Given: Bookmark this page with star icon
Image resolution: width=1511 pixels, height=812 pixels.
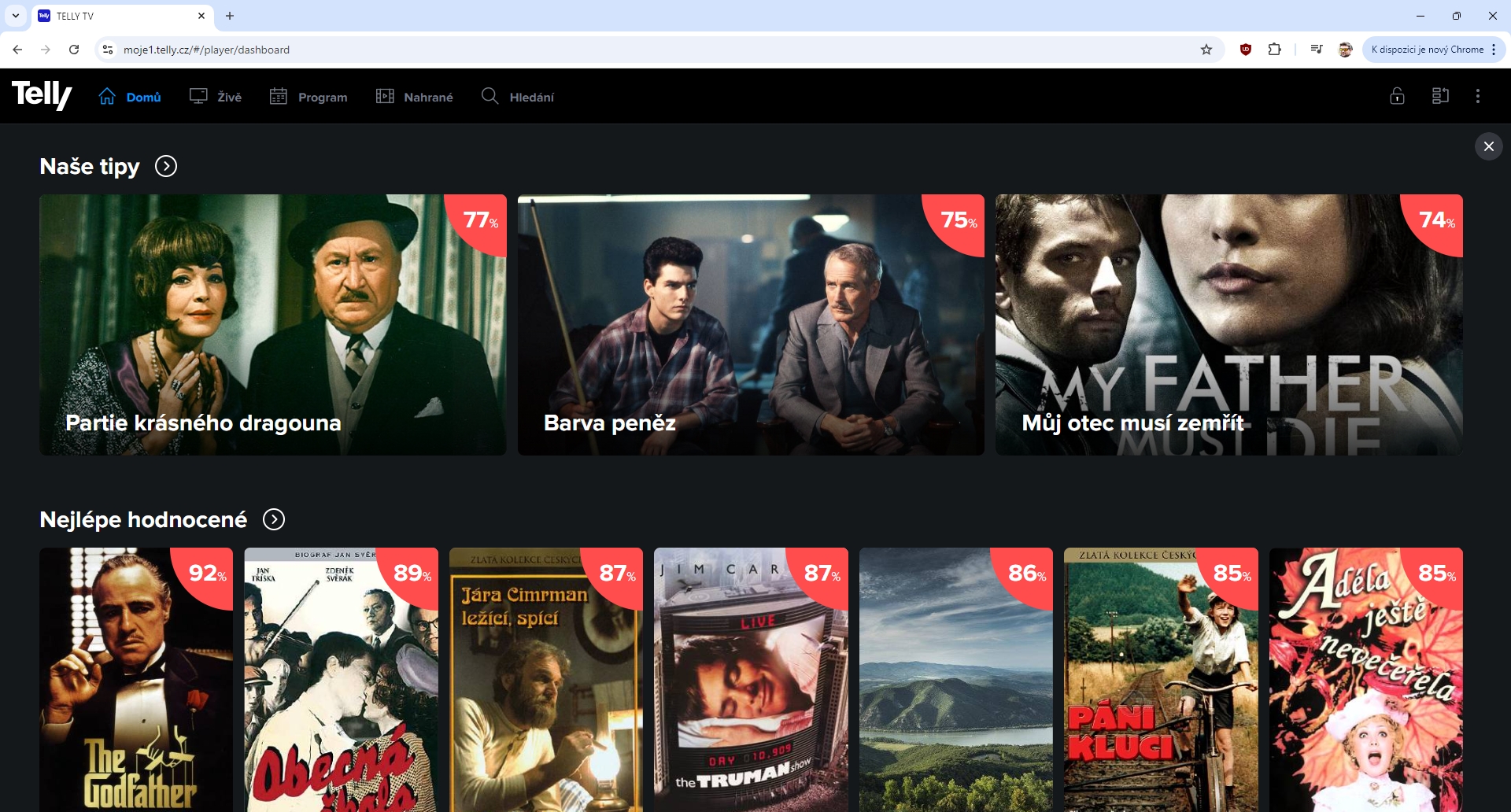Looking at the screenshot, I should (1206, 50).
